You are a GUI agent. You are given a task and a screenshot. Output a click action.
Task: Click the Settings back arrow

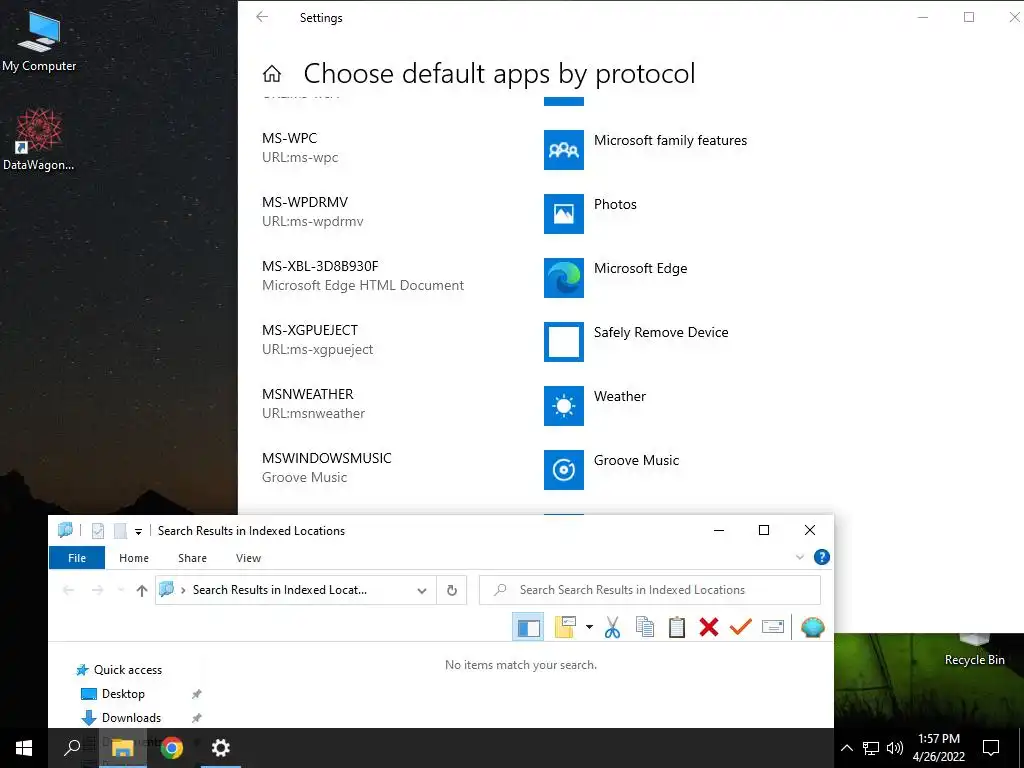point(263,17)
